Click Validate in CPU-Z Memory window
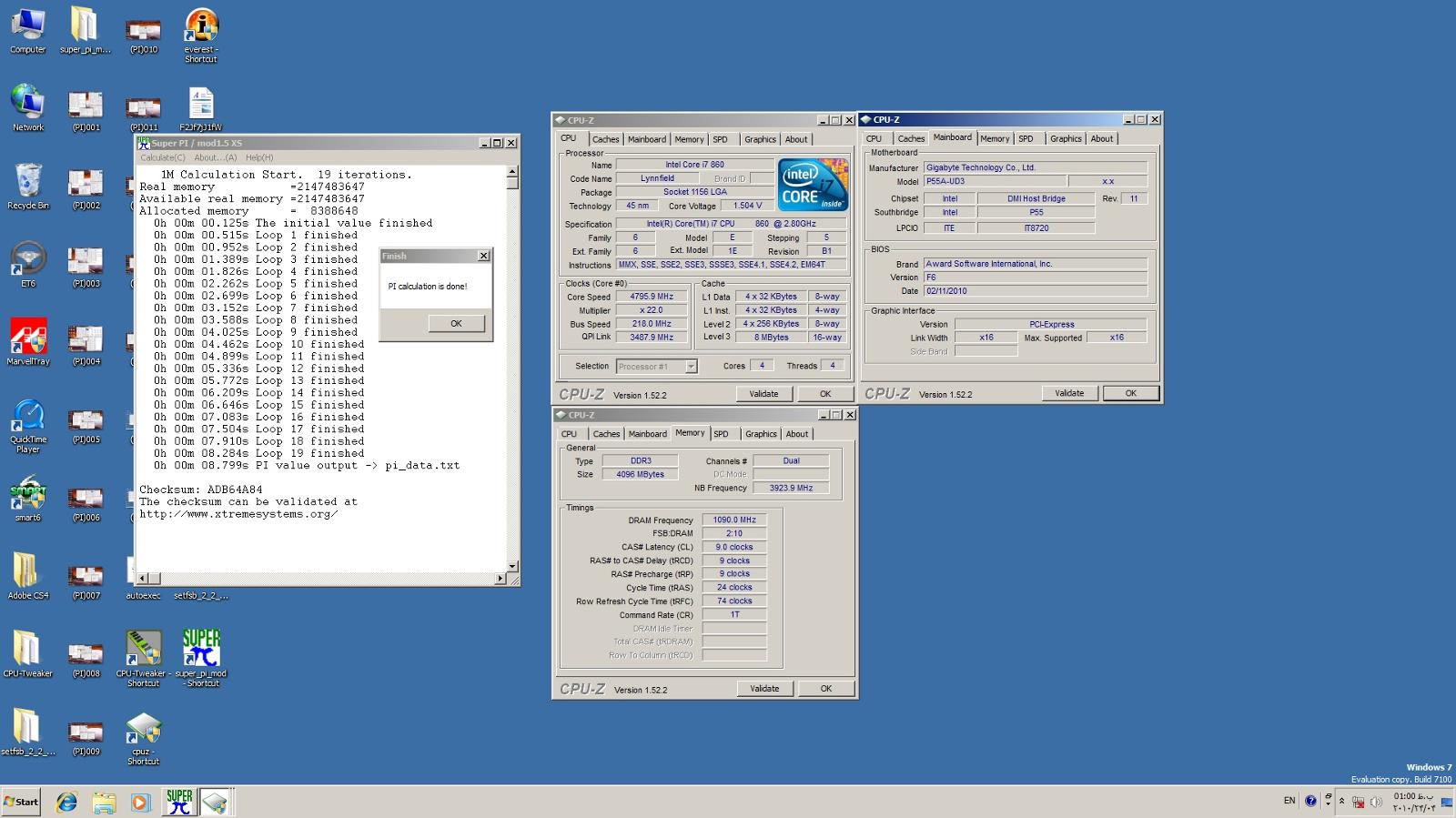This screenshot has width=1456, height=818. click(764, 689)
